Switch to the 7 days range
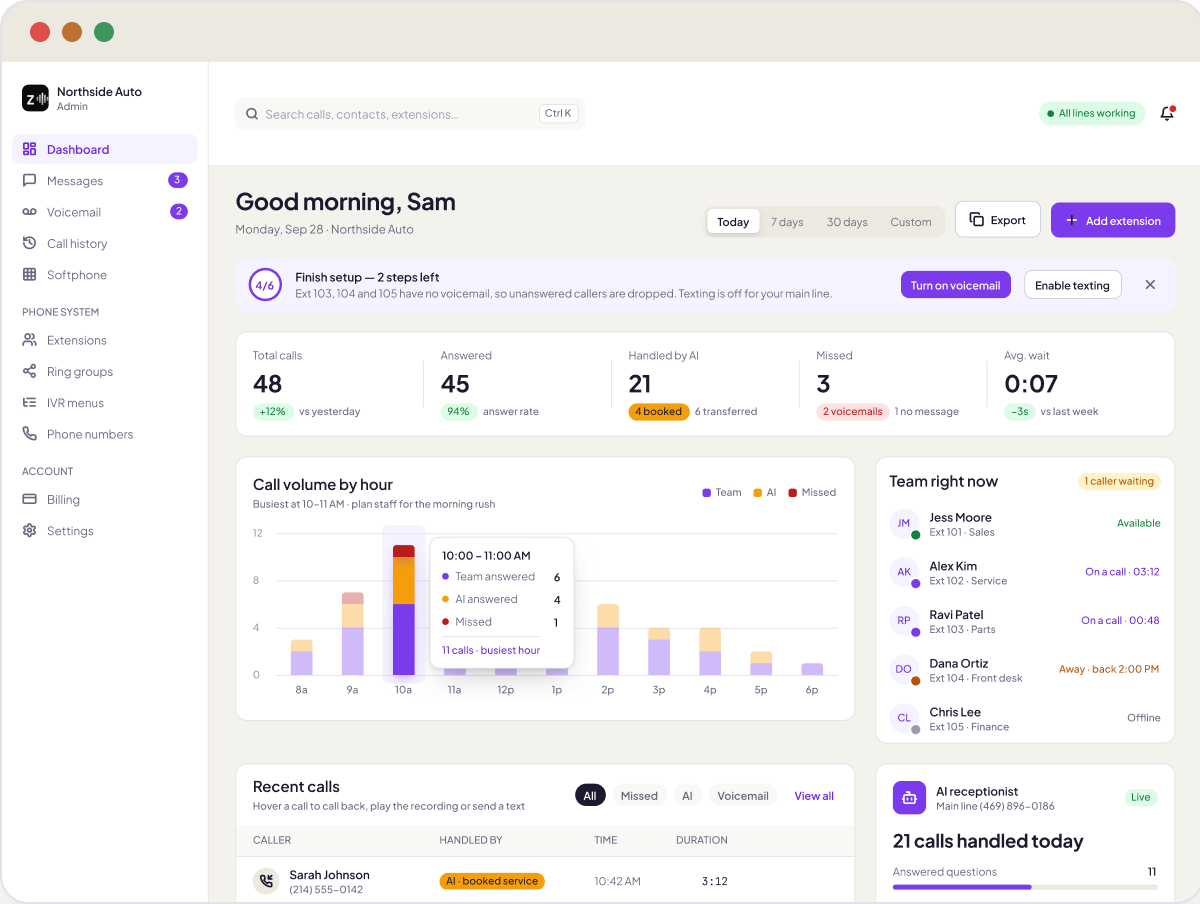1200x904 pixels. (x=787, y=222)
